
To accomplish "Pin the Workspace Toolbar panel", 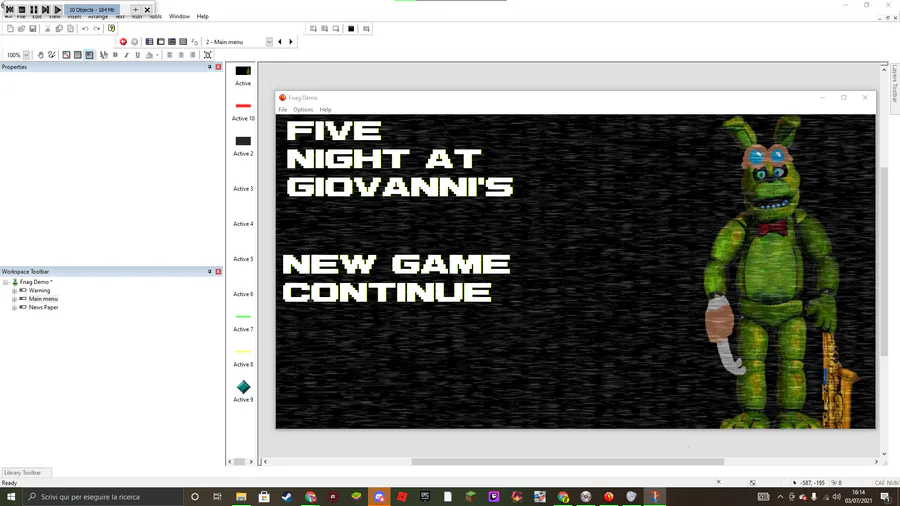I will click(210, 271).
